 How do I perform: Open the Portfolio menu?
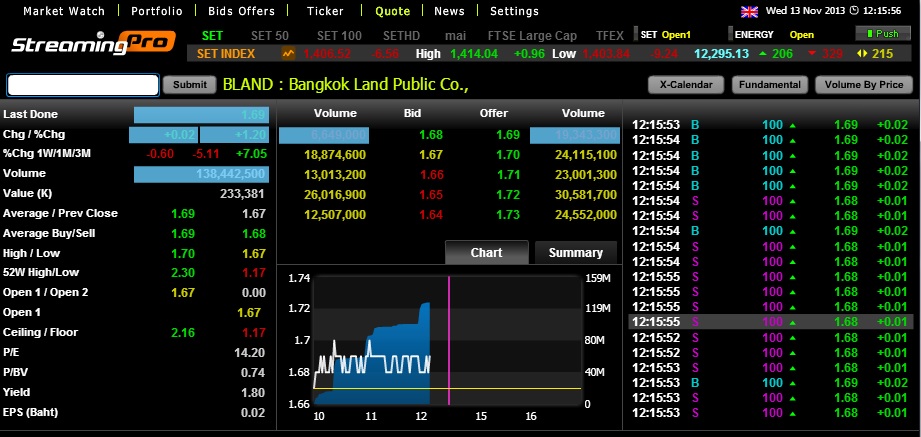(156, 11)
